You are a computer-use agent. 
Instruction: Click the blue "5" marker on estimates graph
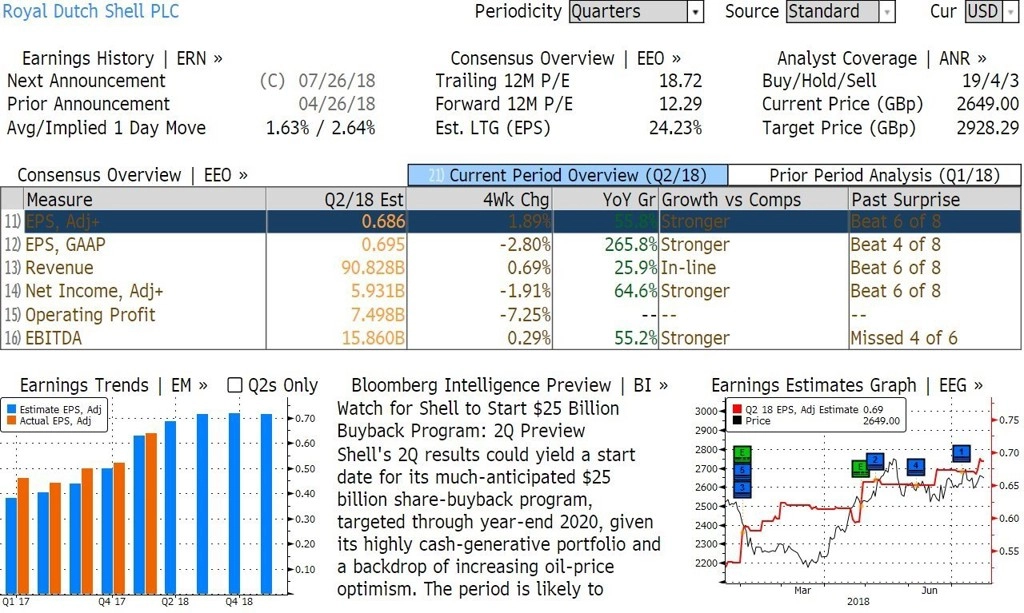(743, 470)
